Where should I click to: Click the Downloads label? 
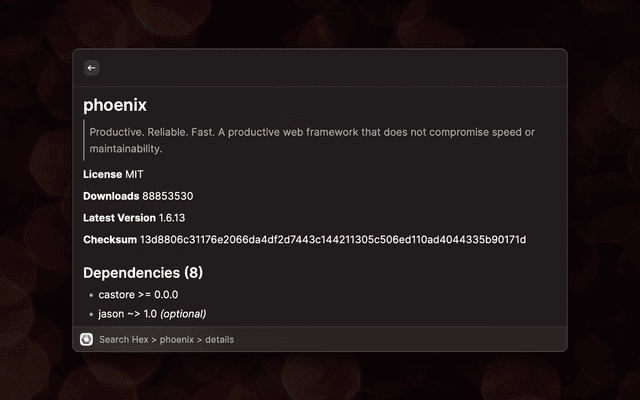tap(110, 196)
